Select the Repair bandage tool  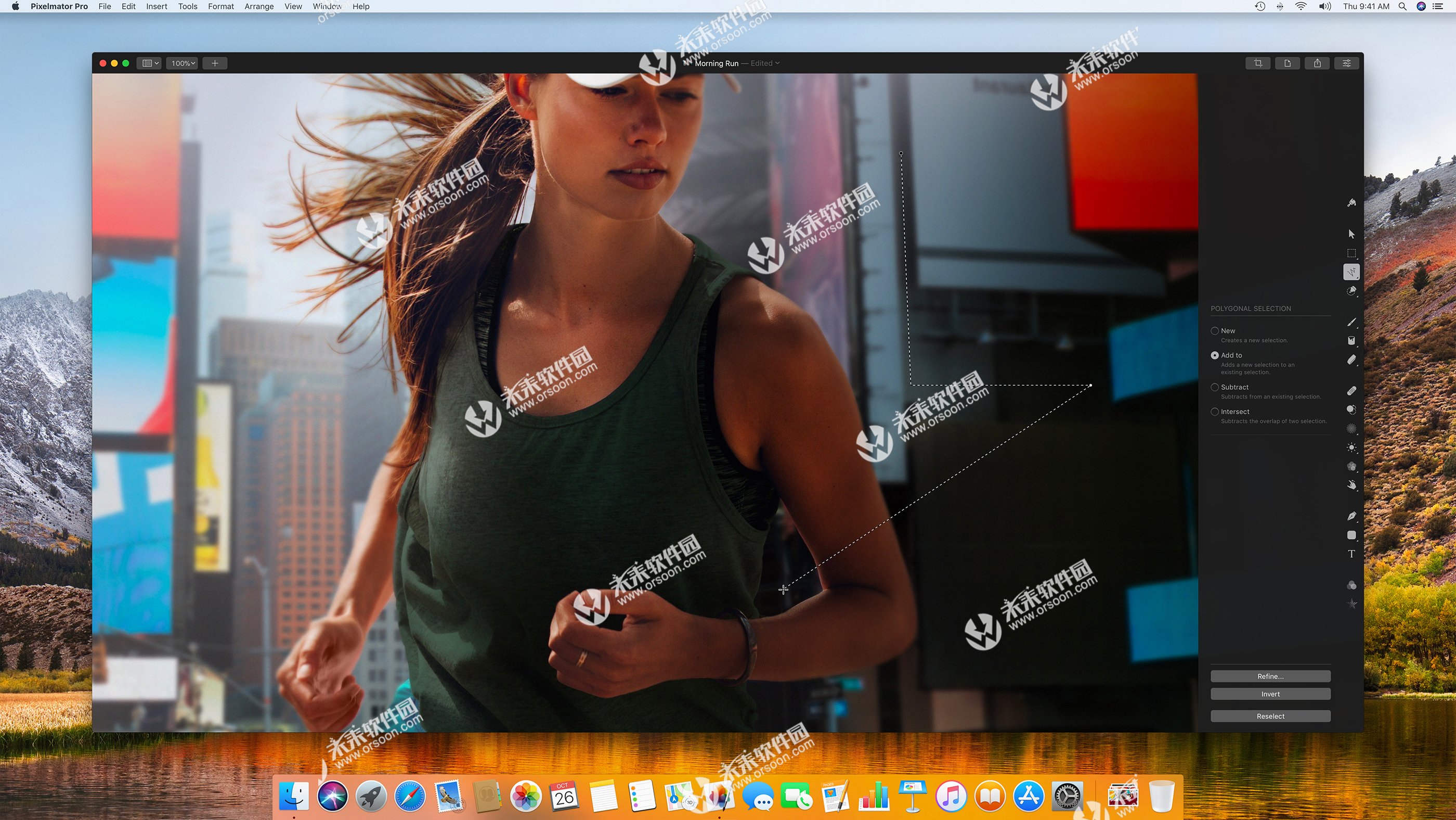(1351, 391)
